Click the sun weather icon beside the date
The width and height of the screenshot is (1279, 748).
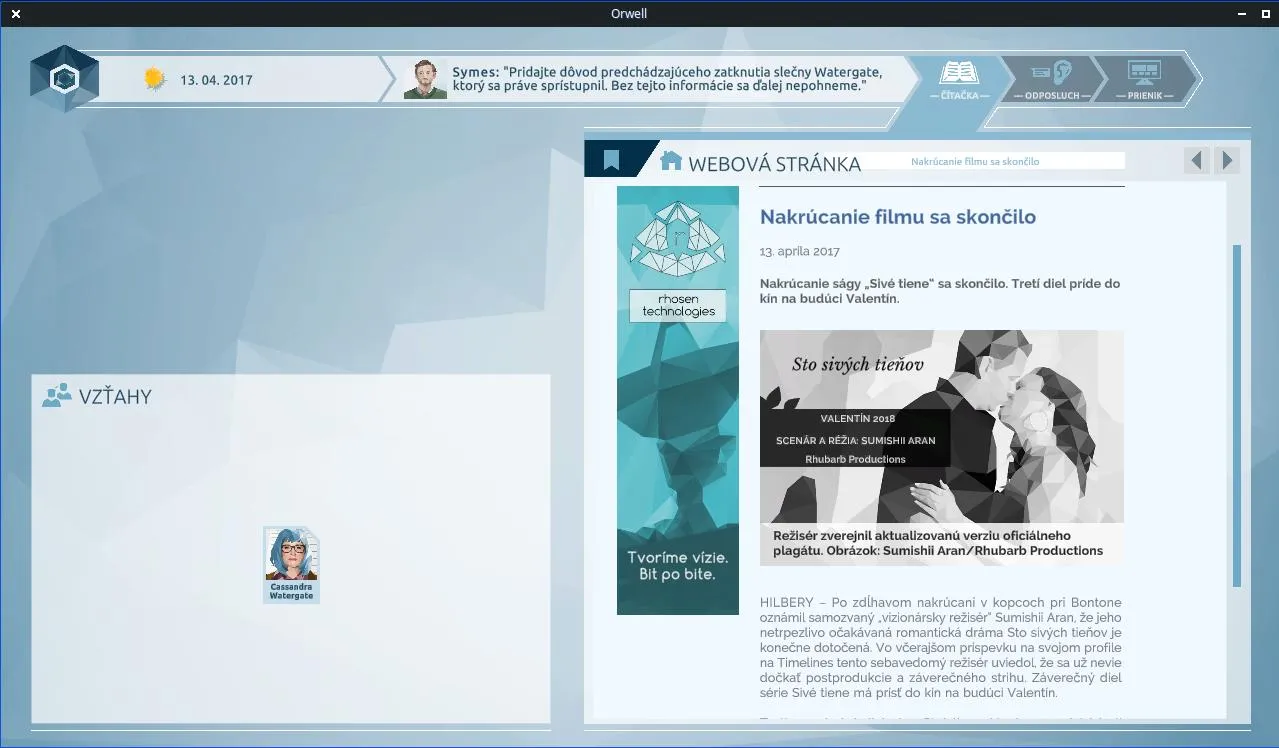[154, 79]
